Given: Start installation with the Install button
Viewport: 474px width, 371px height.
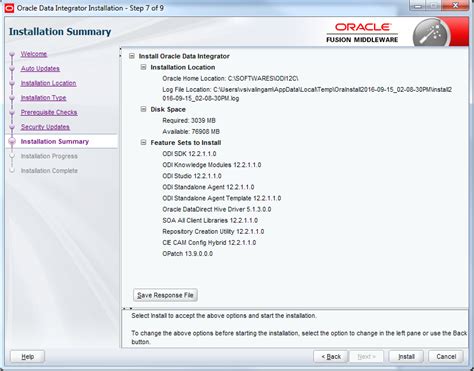Looking at the screenshot, I should point(406,357).
